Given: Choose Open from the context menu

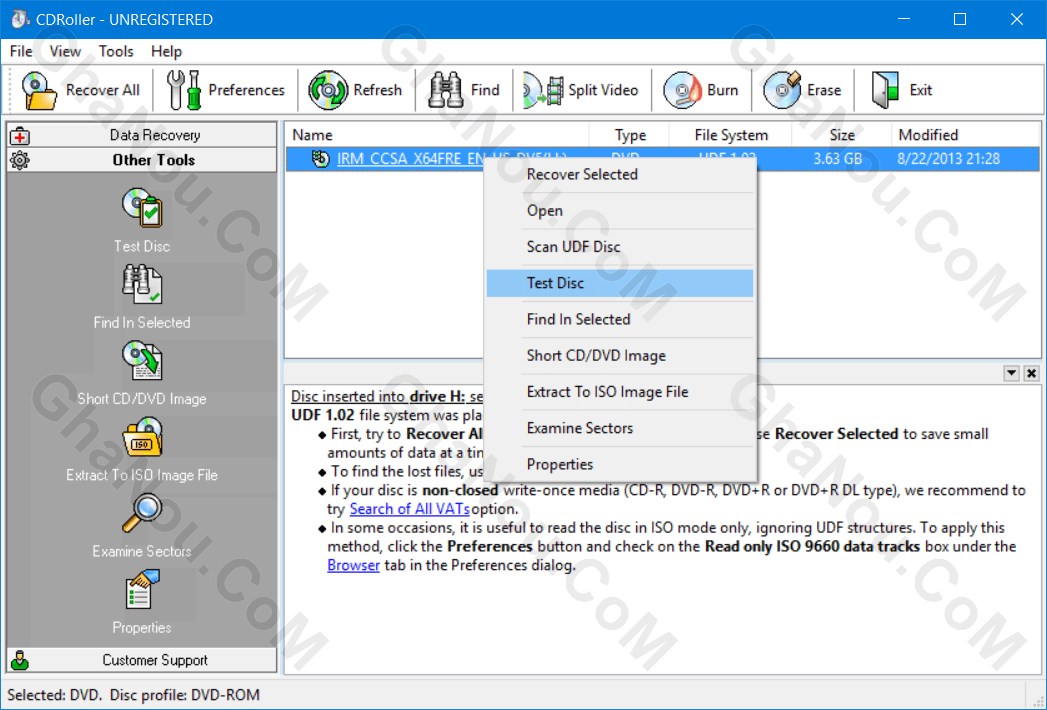Looking at the screenshot, I should point(620,210).
